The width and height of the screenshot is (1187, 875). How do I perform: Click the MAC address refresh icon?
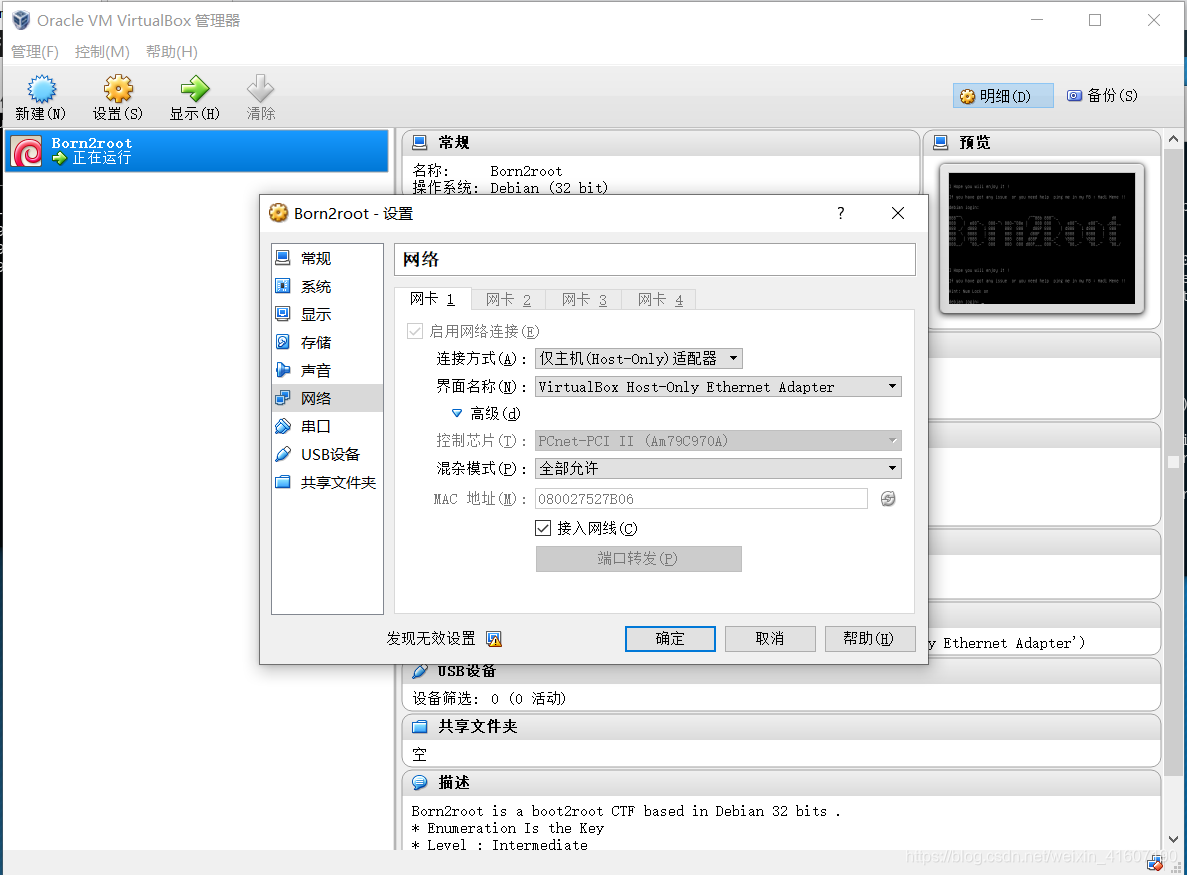pos(887,498)
